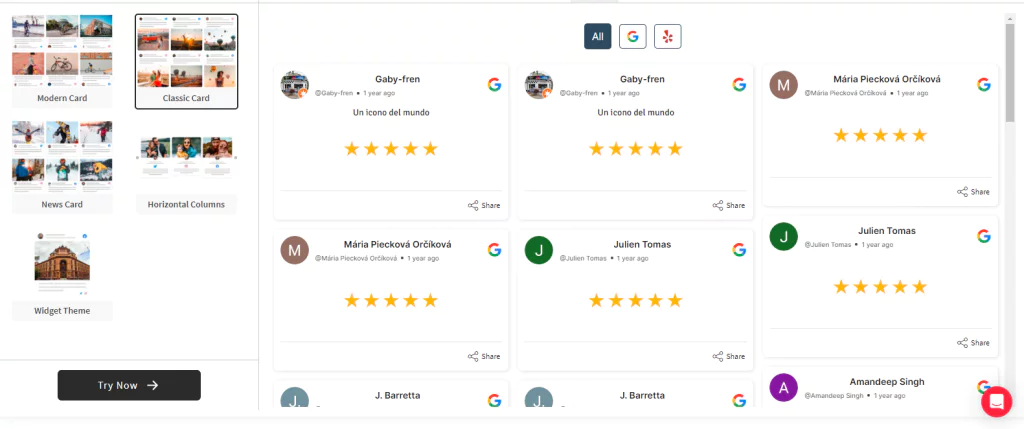Select the Widget Theme layout
This screenshot has width=1024, height=429.
coord(62,274)
